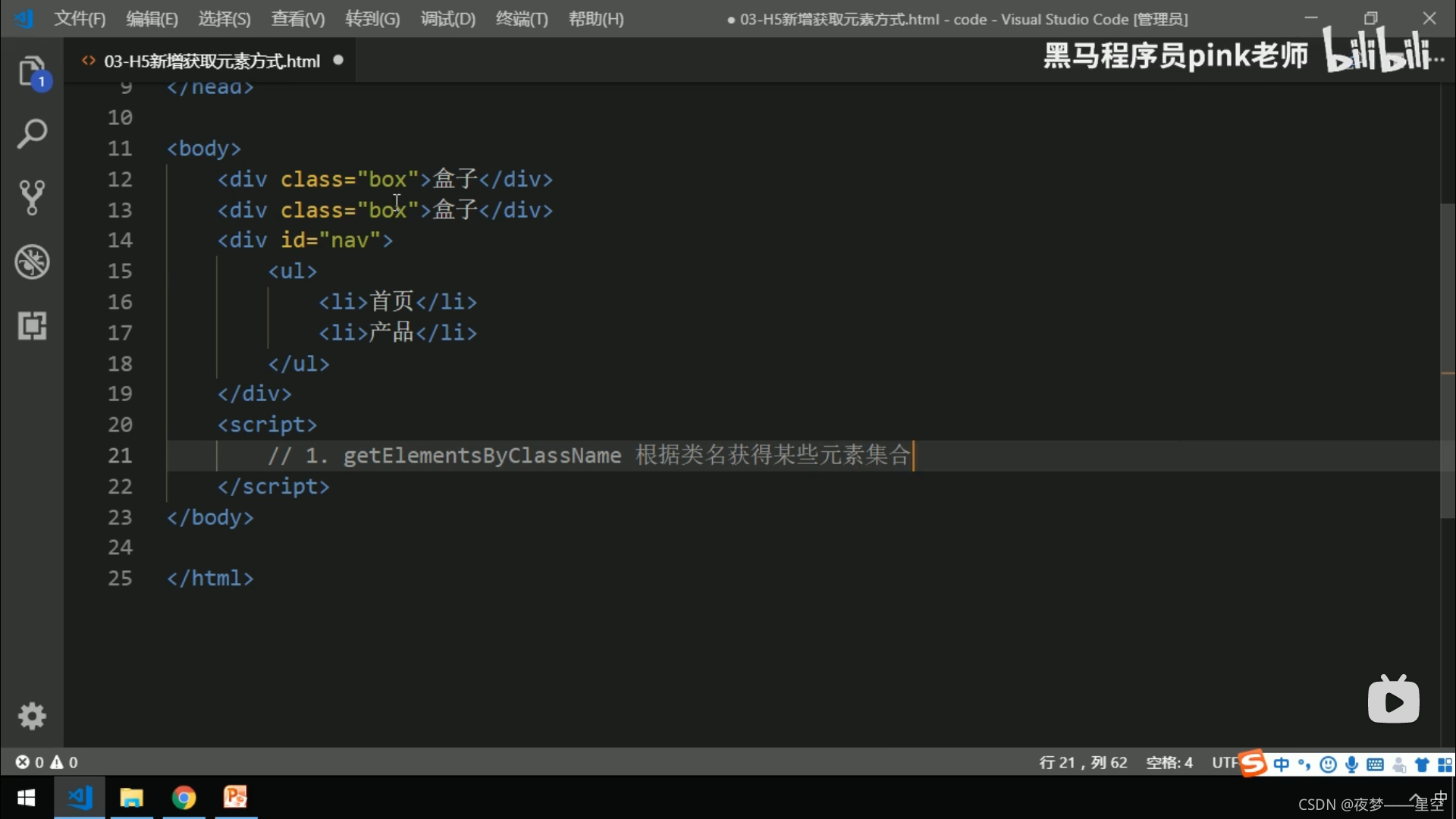Open Google Chrome from taskbar

[x=184, y=798]
